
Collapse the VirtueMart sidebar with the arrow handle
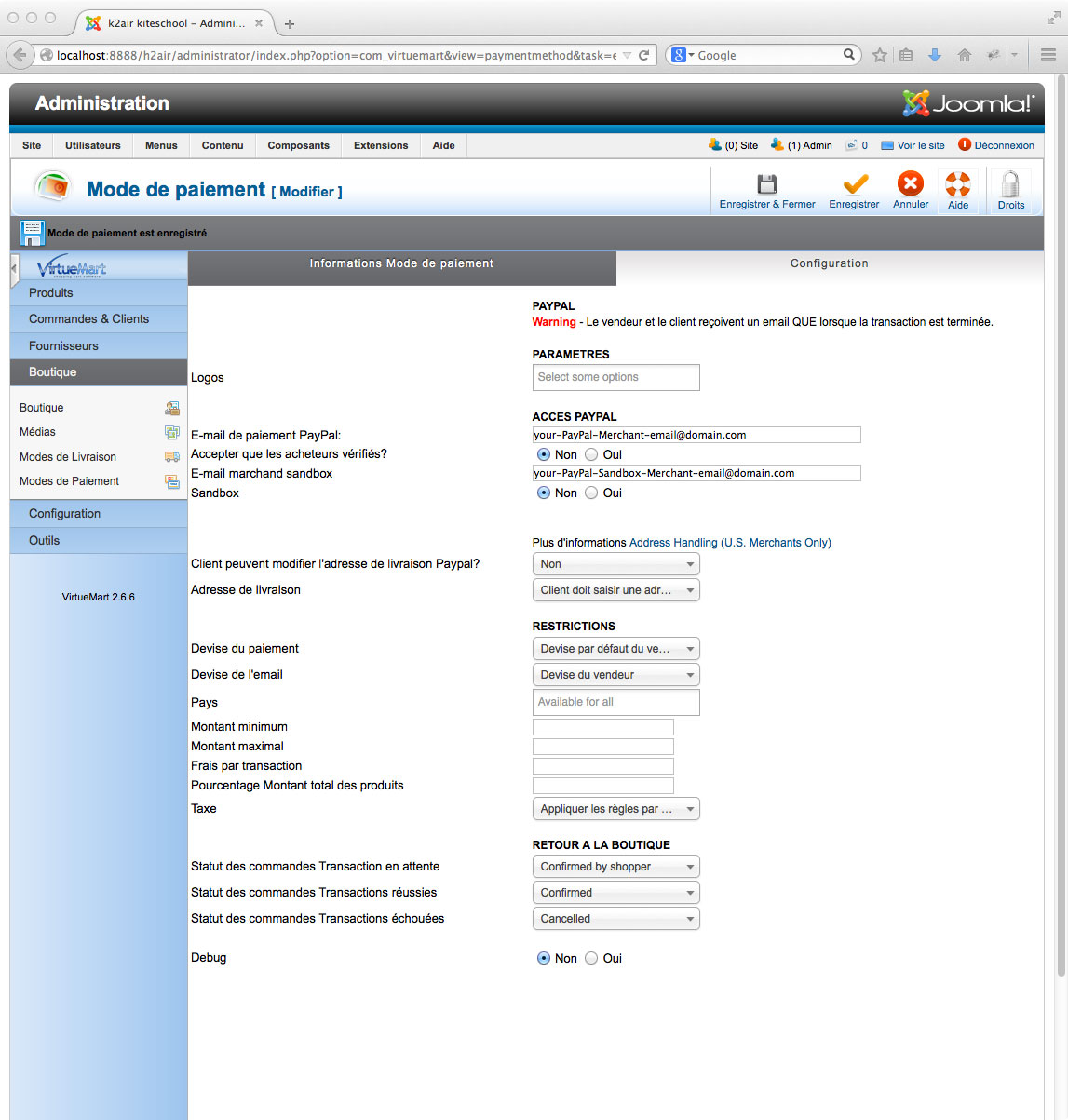(x=14, y=269)
